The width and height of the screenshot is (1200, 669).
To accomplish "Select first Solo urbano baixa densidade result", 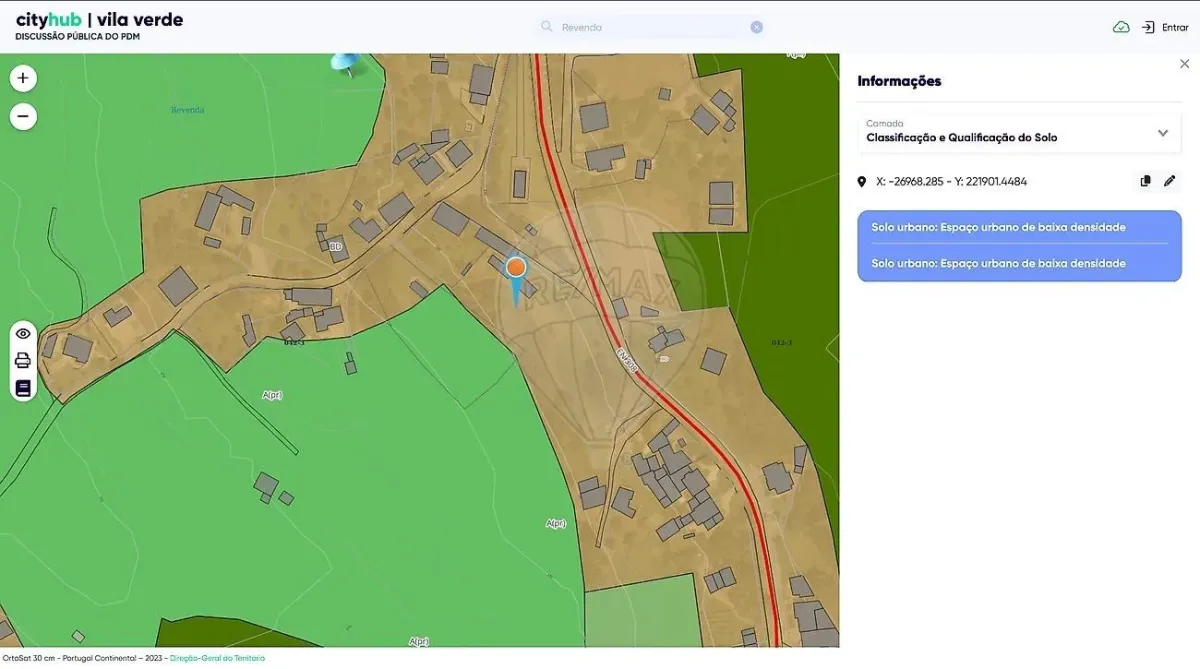I will [x=998, y=227].
